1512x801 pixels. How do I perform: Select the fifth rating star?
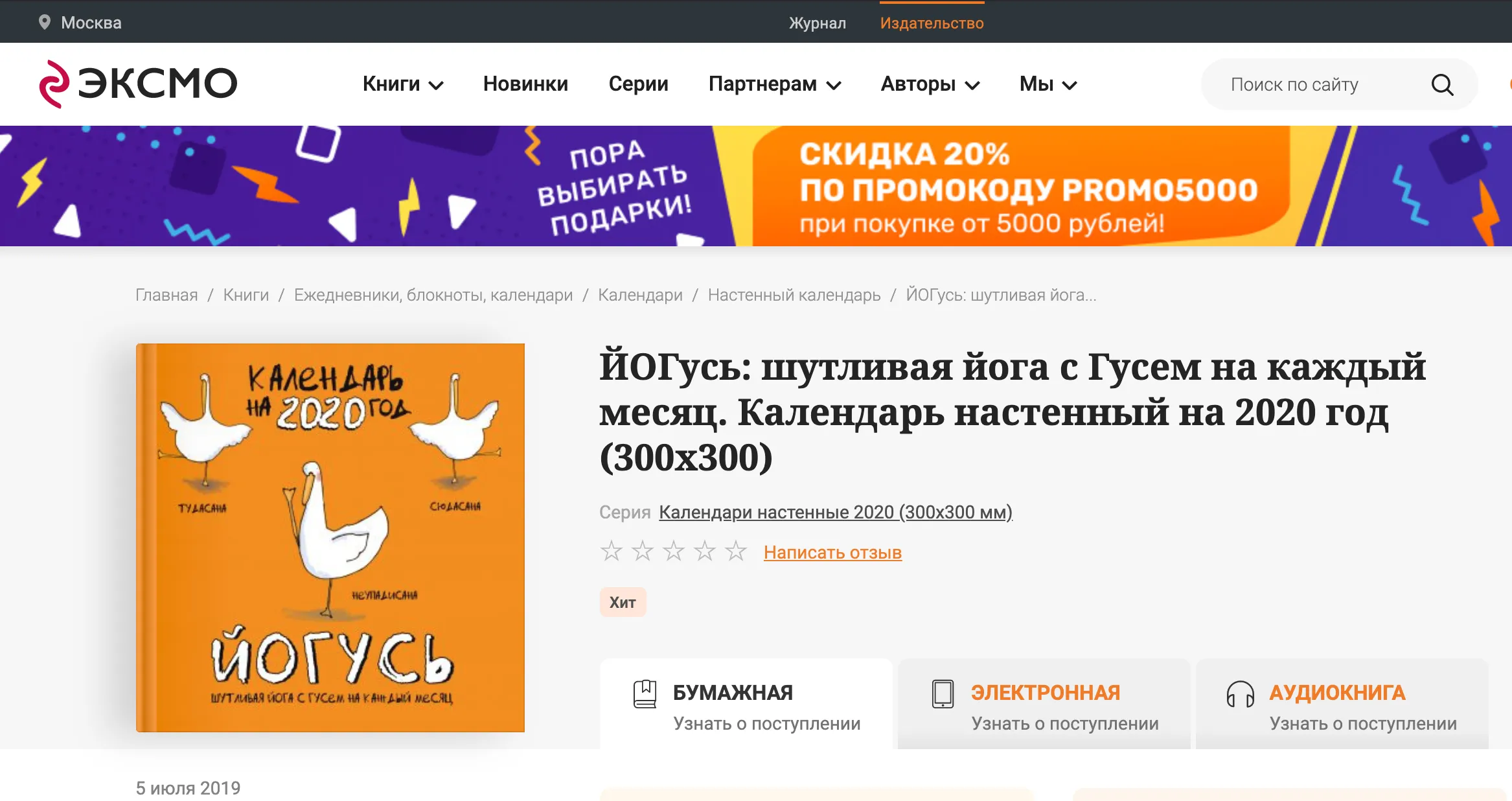pyautogui.click(x=735, y=551)
